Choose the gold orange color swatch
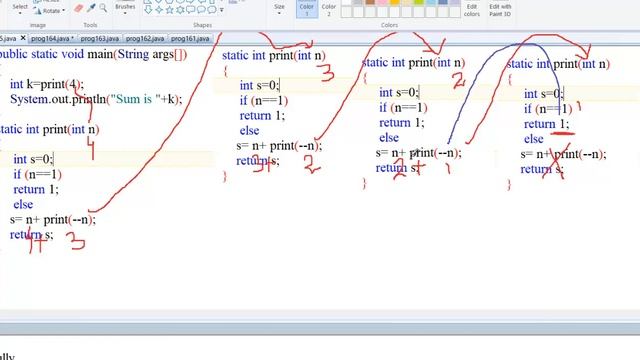Image resolution: width=640 pixels, height=360 pixels. [x=395, y=2]
